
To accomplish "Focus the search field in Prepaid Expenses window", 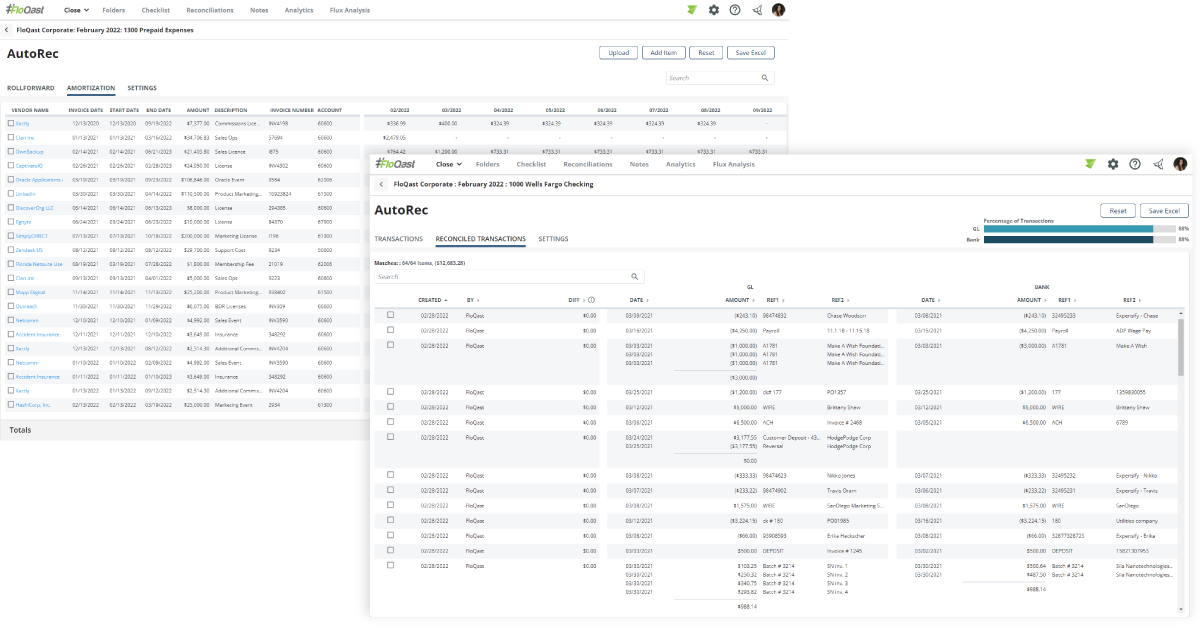I will point(712,78).
